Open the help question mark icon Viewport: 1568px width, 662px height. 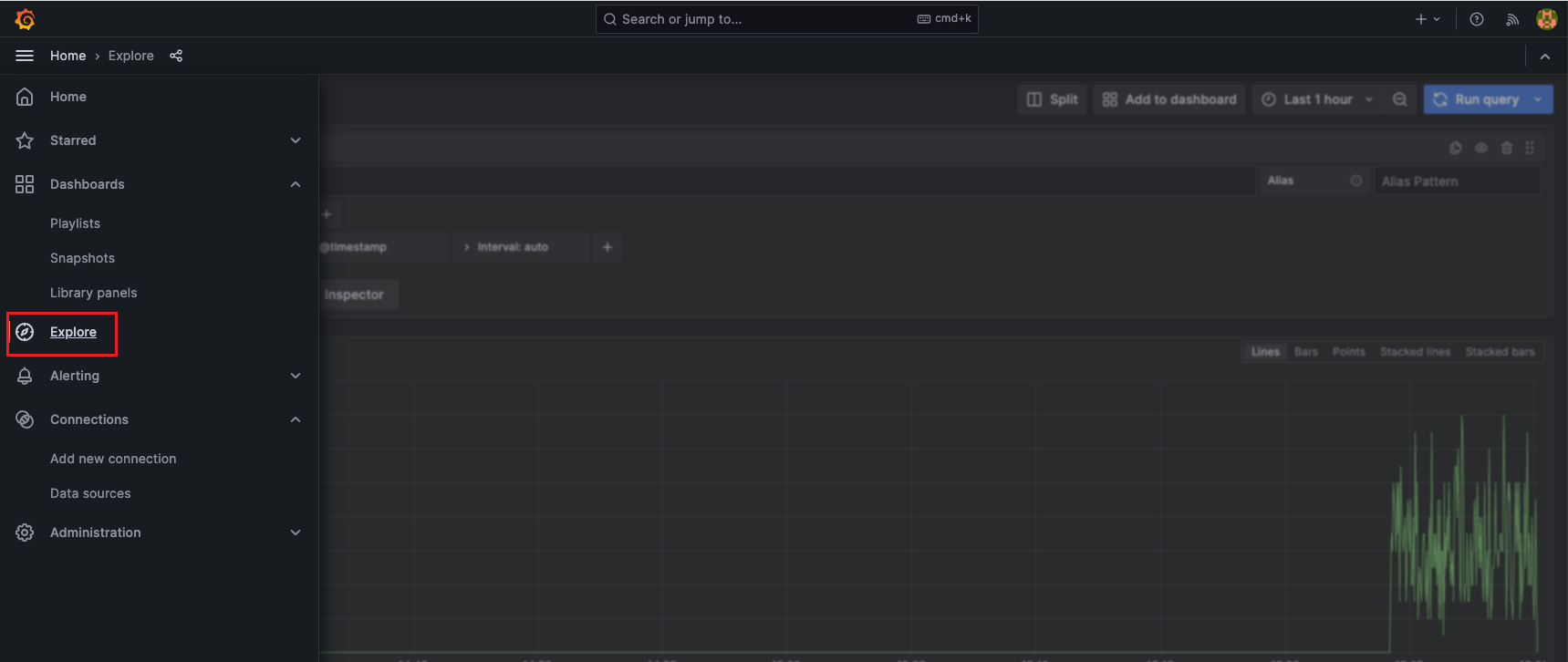pos(1477,19)
